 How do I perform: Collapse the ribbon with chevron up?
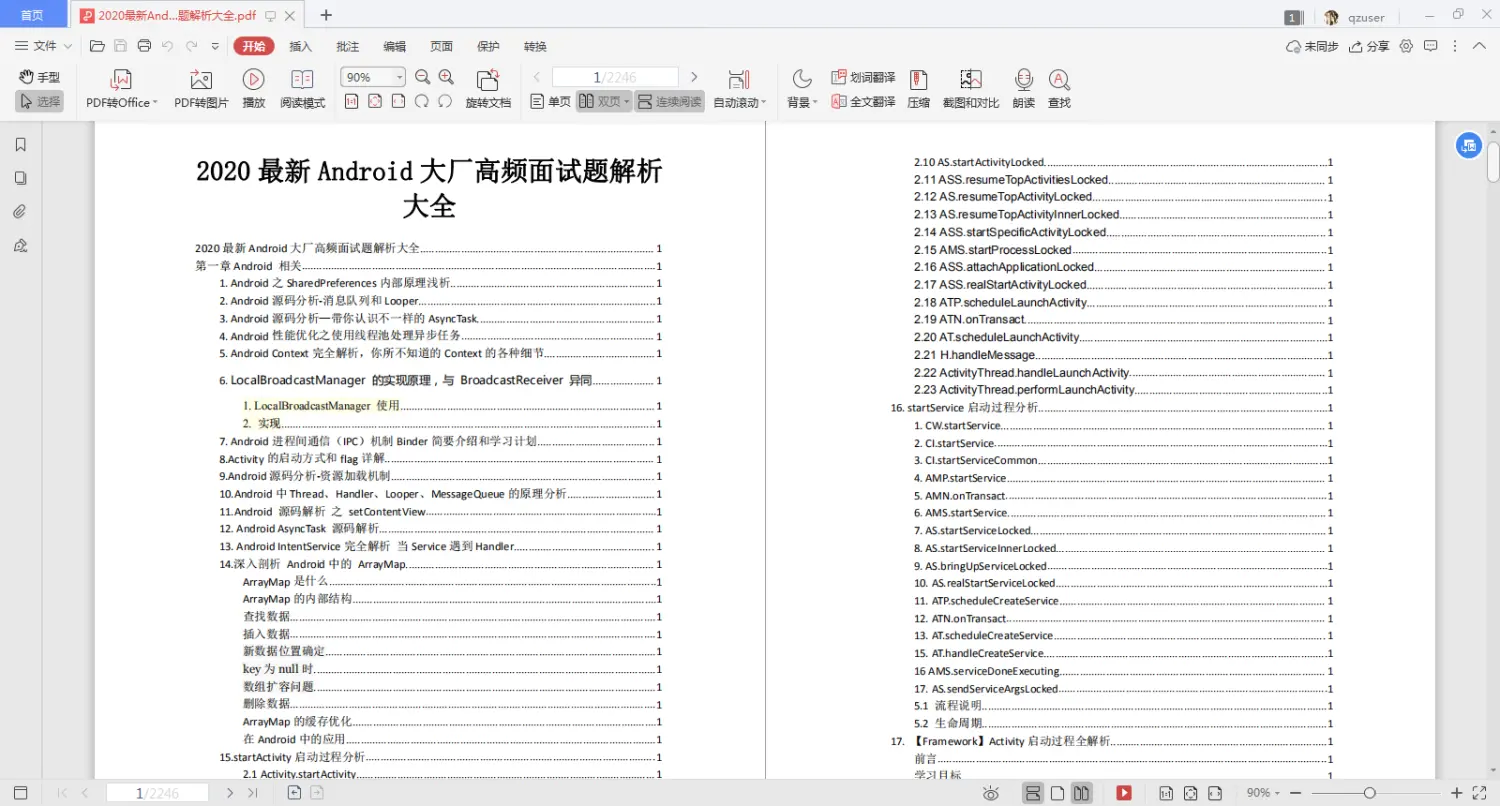pos(1480,46)
